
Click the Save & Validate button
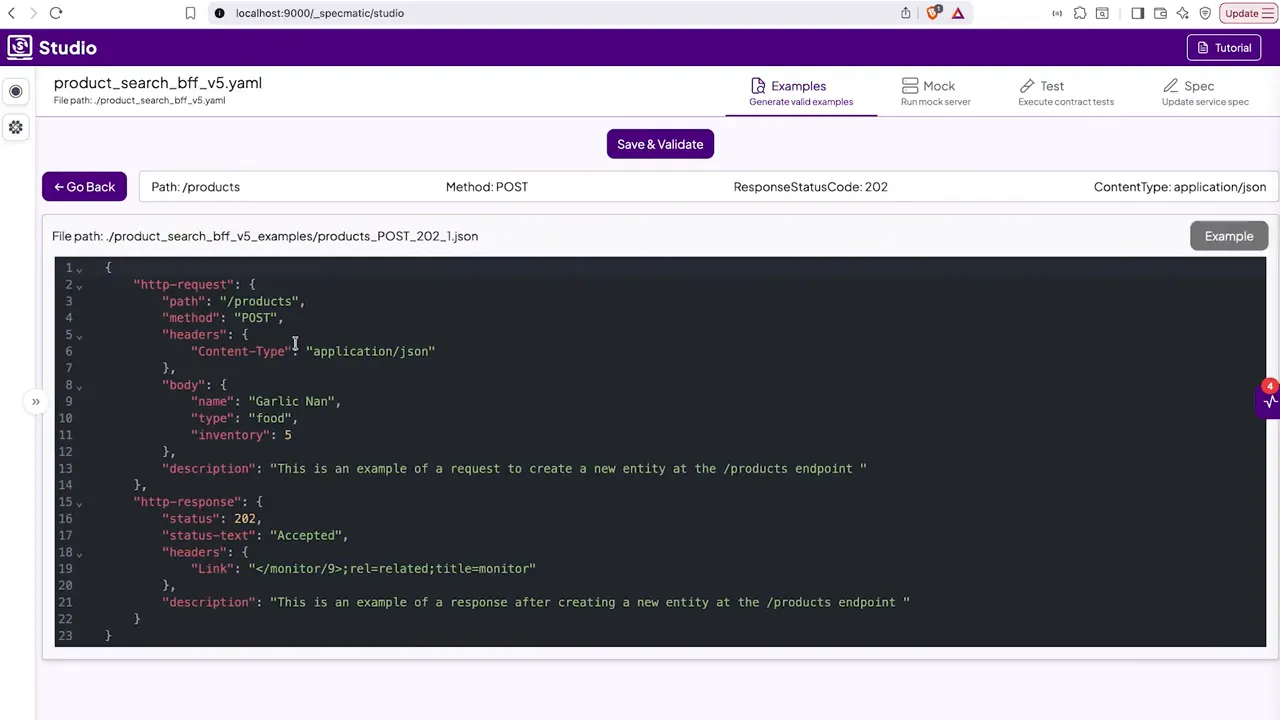pos(660,144)
